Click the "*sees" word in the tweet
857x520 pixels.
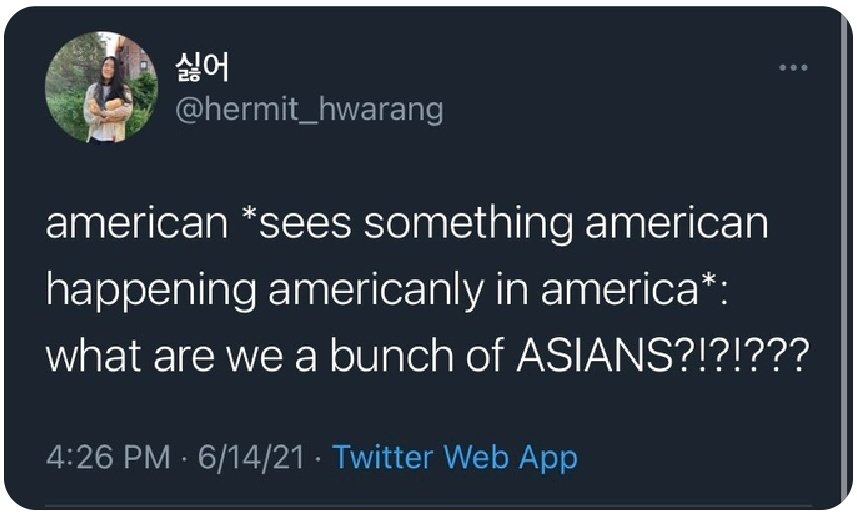click(x=296, y=224)
